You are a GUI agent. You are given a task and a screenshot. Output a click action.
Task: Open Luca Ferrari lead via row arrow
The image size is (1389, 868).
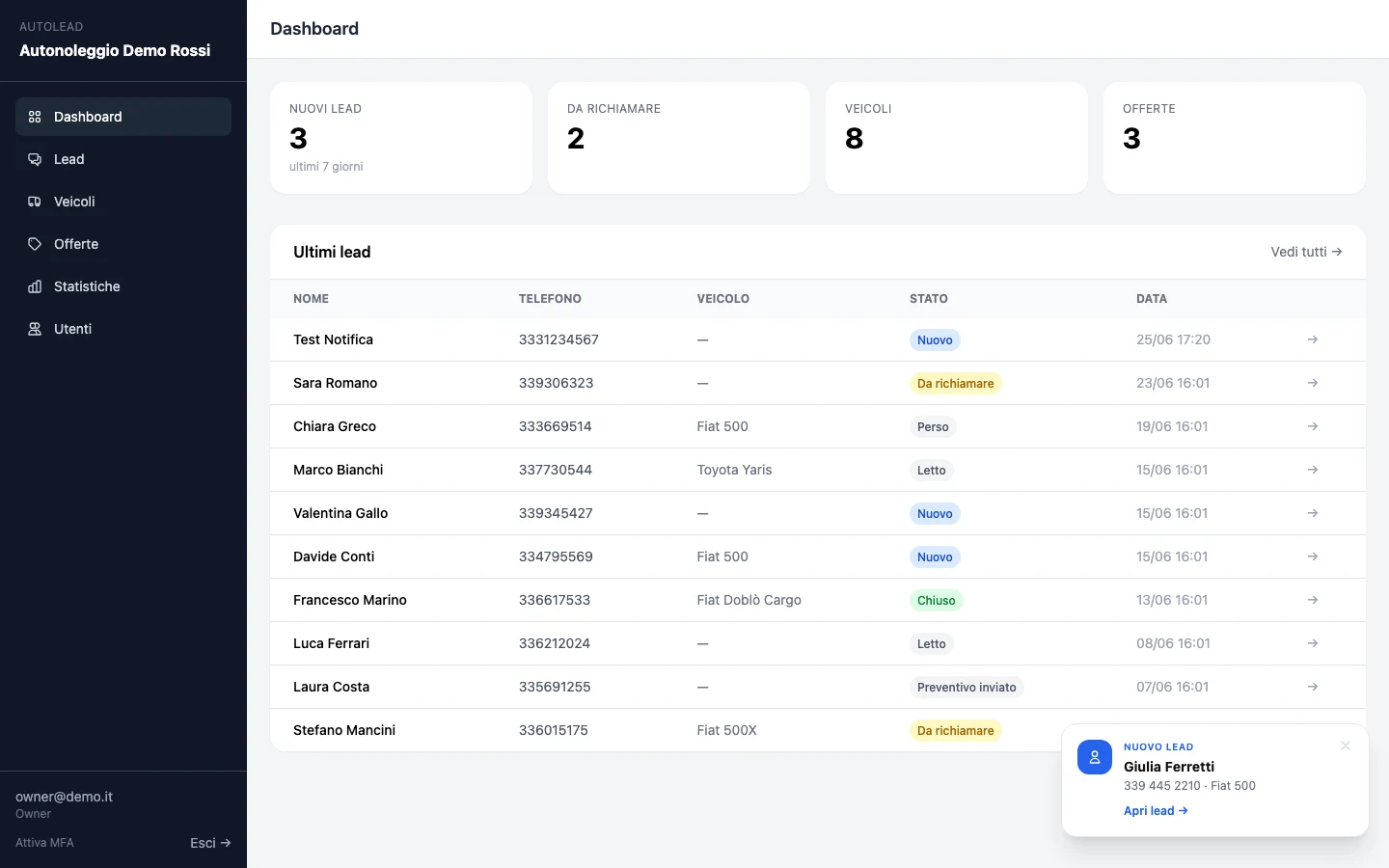[x=1313, y=643]
